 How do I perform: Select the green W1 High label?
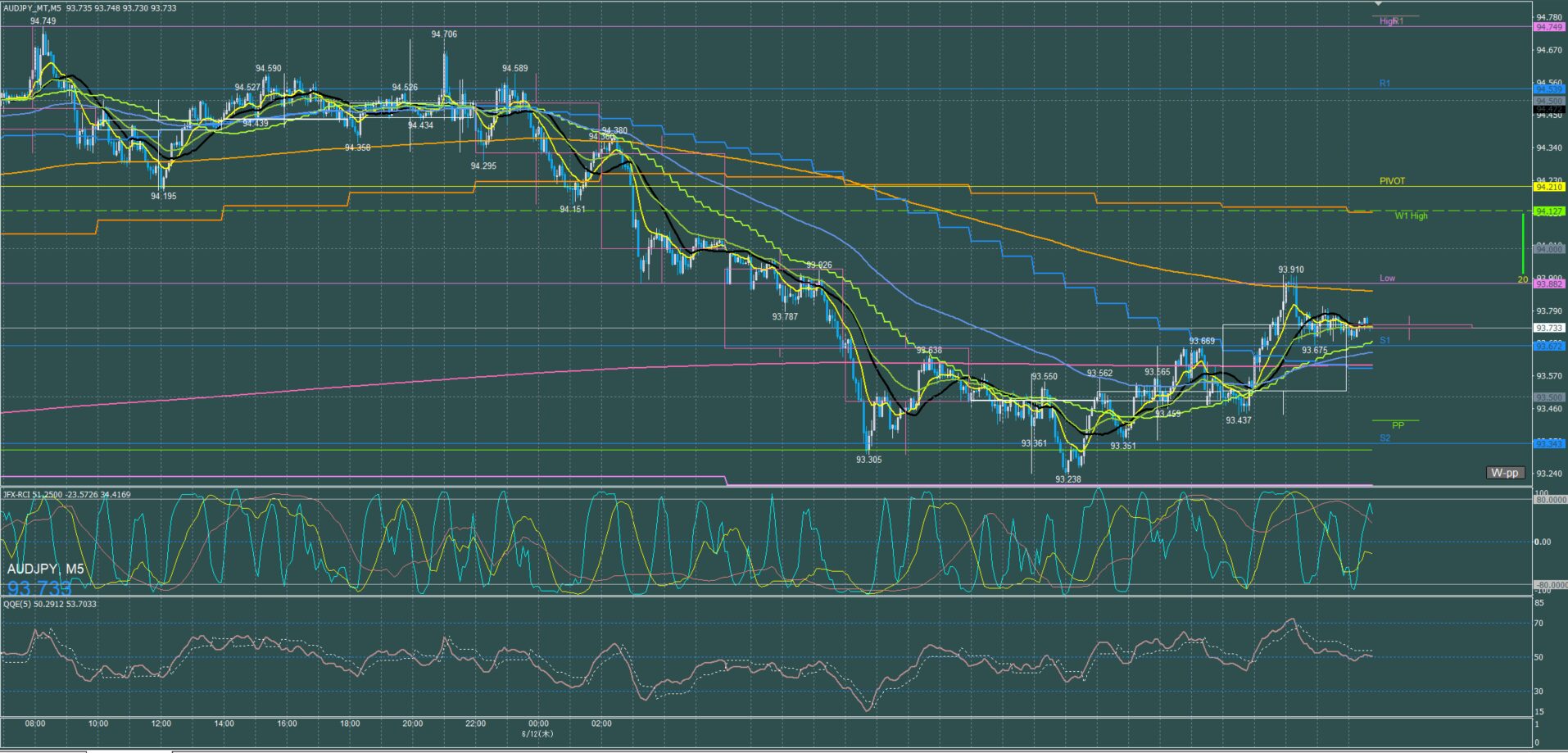(1411, 215)
